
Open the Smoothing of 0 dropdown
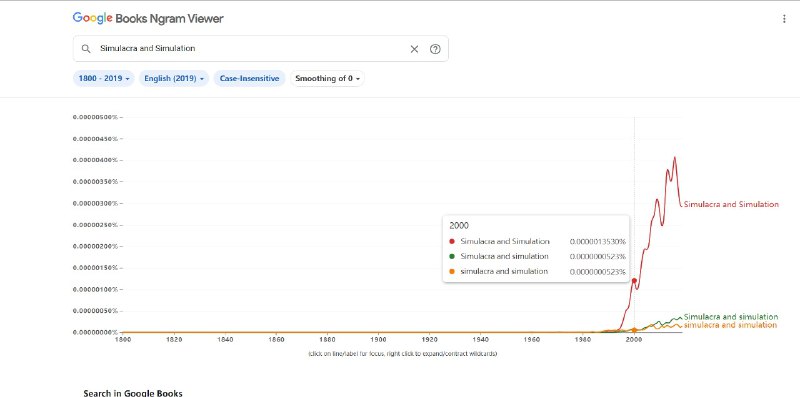pyautogui.click(x=328, y=79)
